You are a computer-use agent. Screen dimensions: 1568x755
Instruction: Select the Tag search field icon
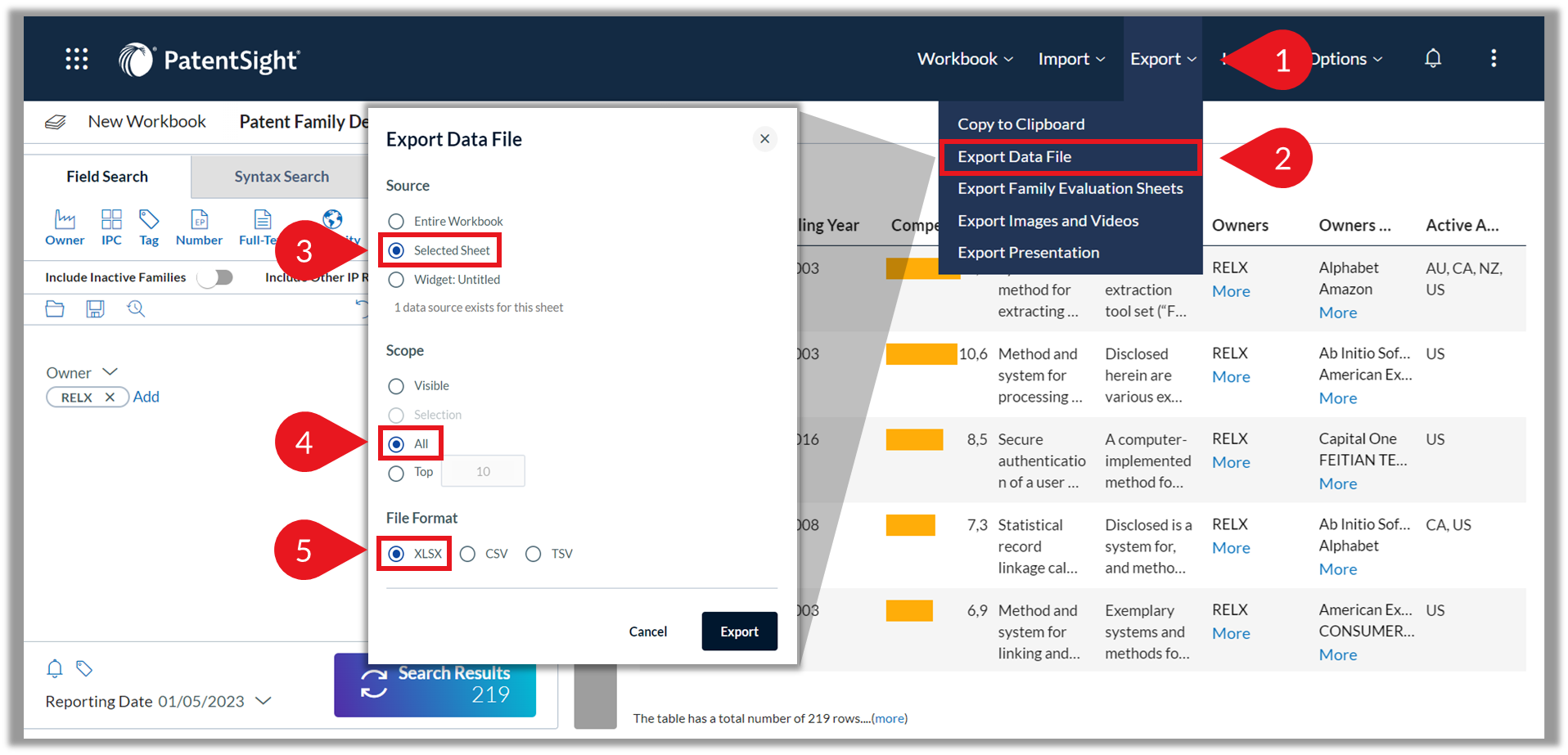point(149,227)
